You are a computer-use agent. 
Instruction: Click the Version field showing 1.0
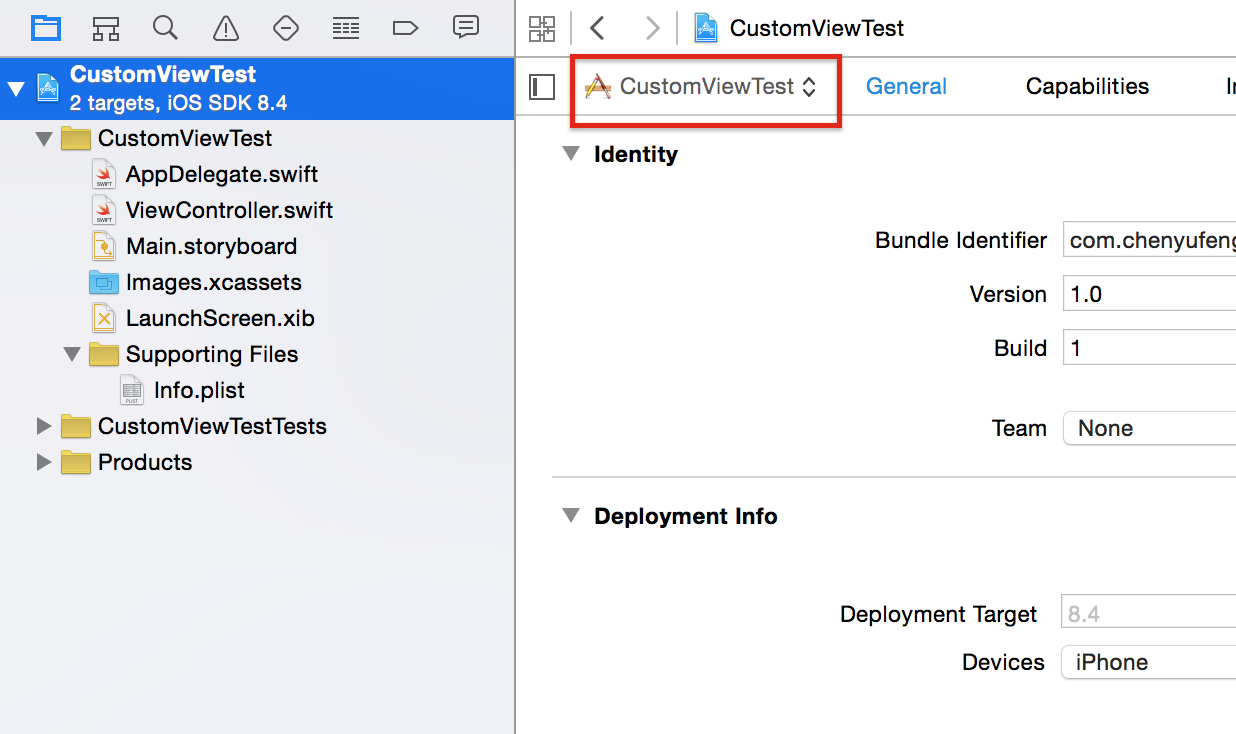(x=1149, y=294)
